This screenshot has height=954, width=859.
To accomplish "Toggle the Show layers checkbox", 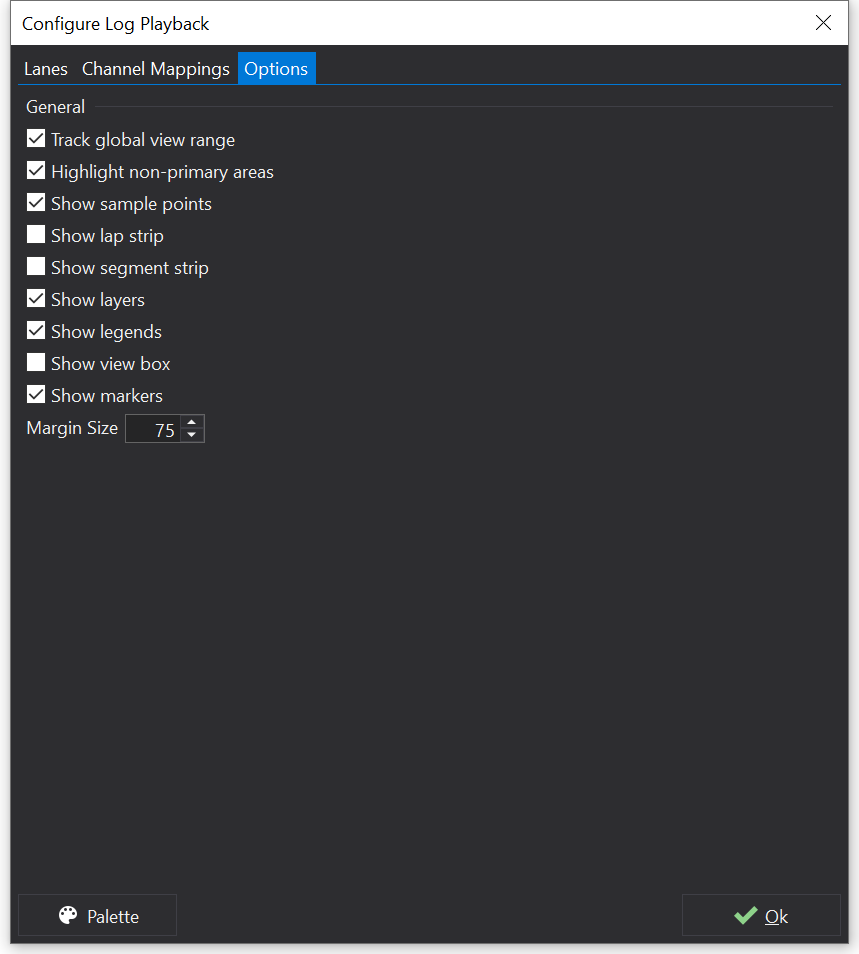I will (36, 299).
